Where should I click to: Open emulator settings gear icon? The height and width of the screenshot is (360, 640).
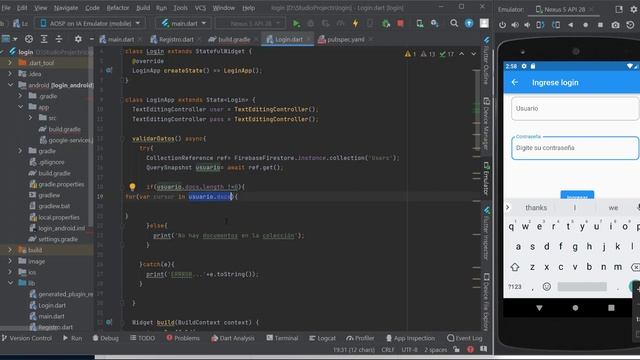(633, 9)
